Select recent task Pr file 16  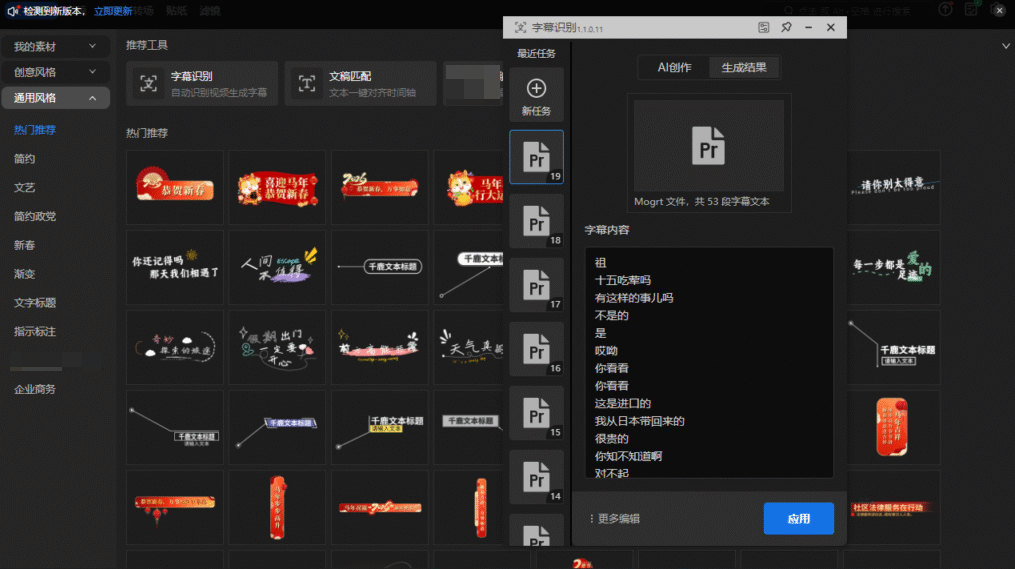tap(536, 349)
